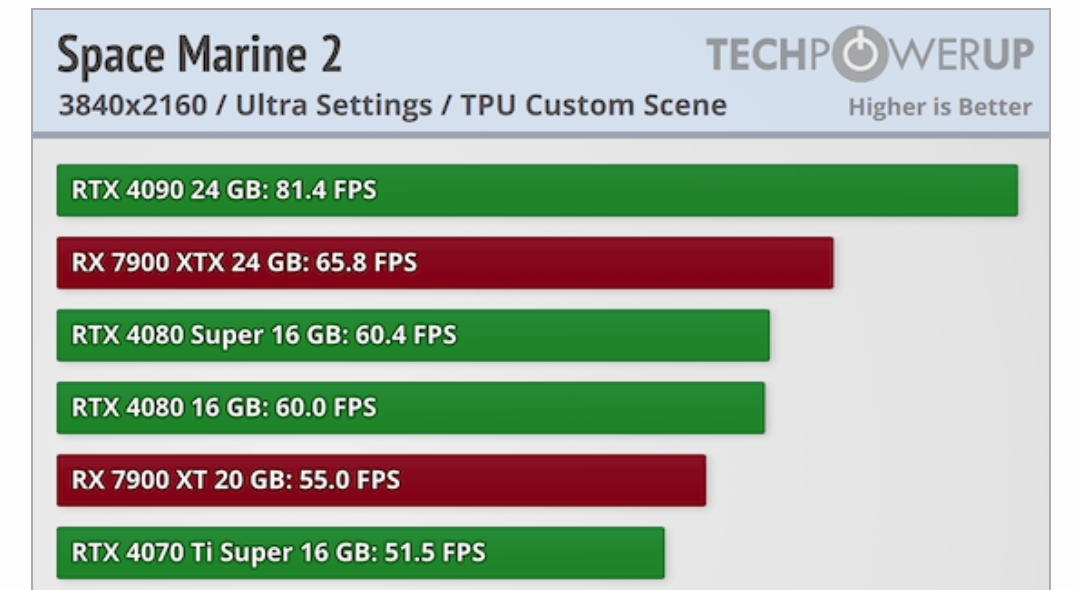Click the TechPowerUp power button logo icon
1079x590 pixels.
click(x=859, y=54)
